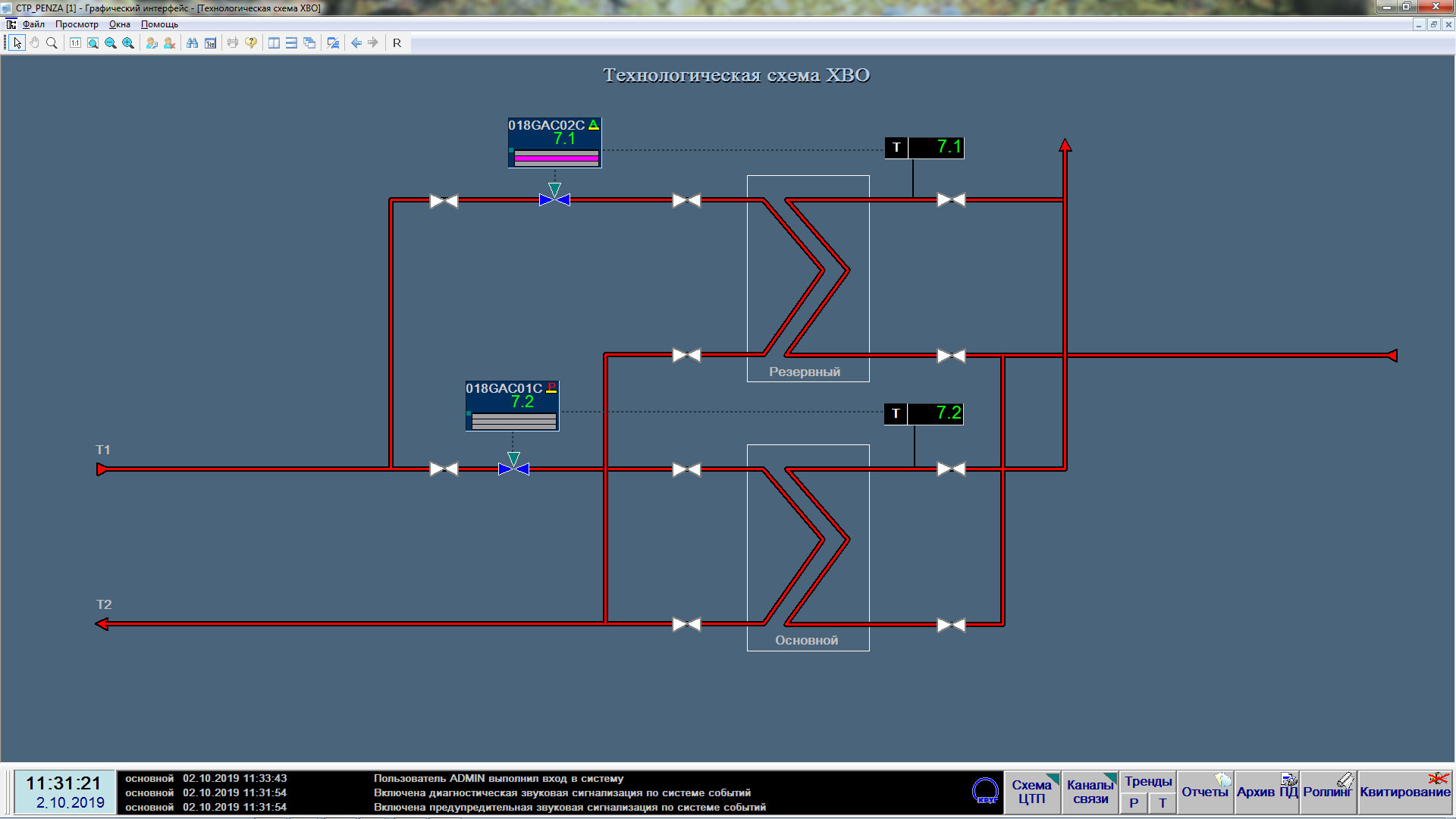Open the Схема ЦТП screen

coord(1032,792)
